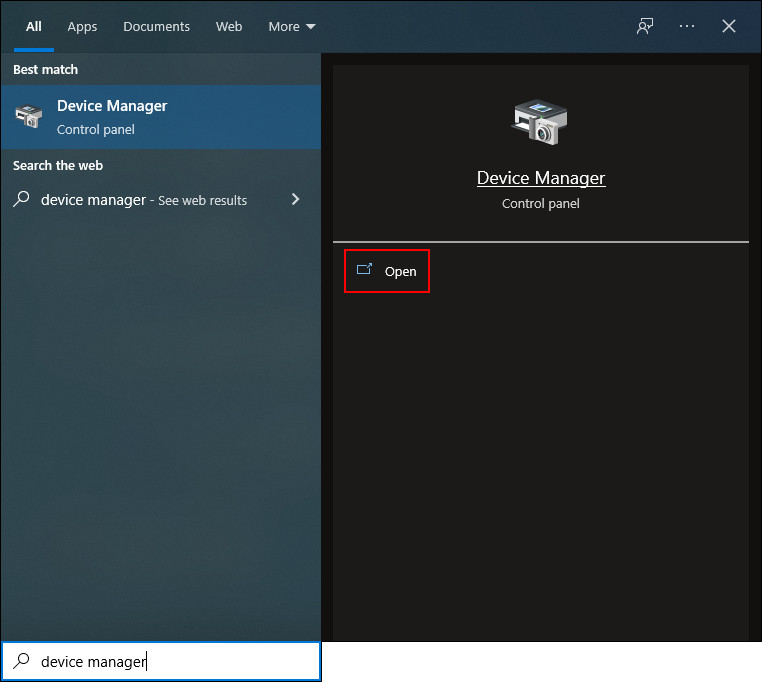This screenshot has width=762, height=682.
Task: Expand web results chevron arrow
Action: click(295, 199)
